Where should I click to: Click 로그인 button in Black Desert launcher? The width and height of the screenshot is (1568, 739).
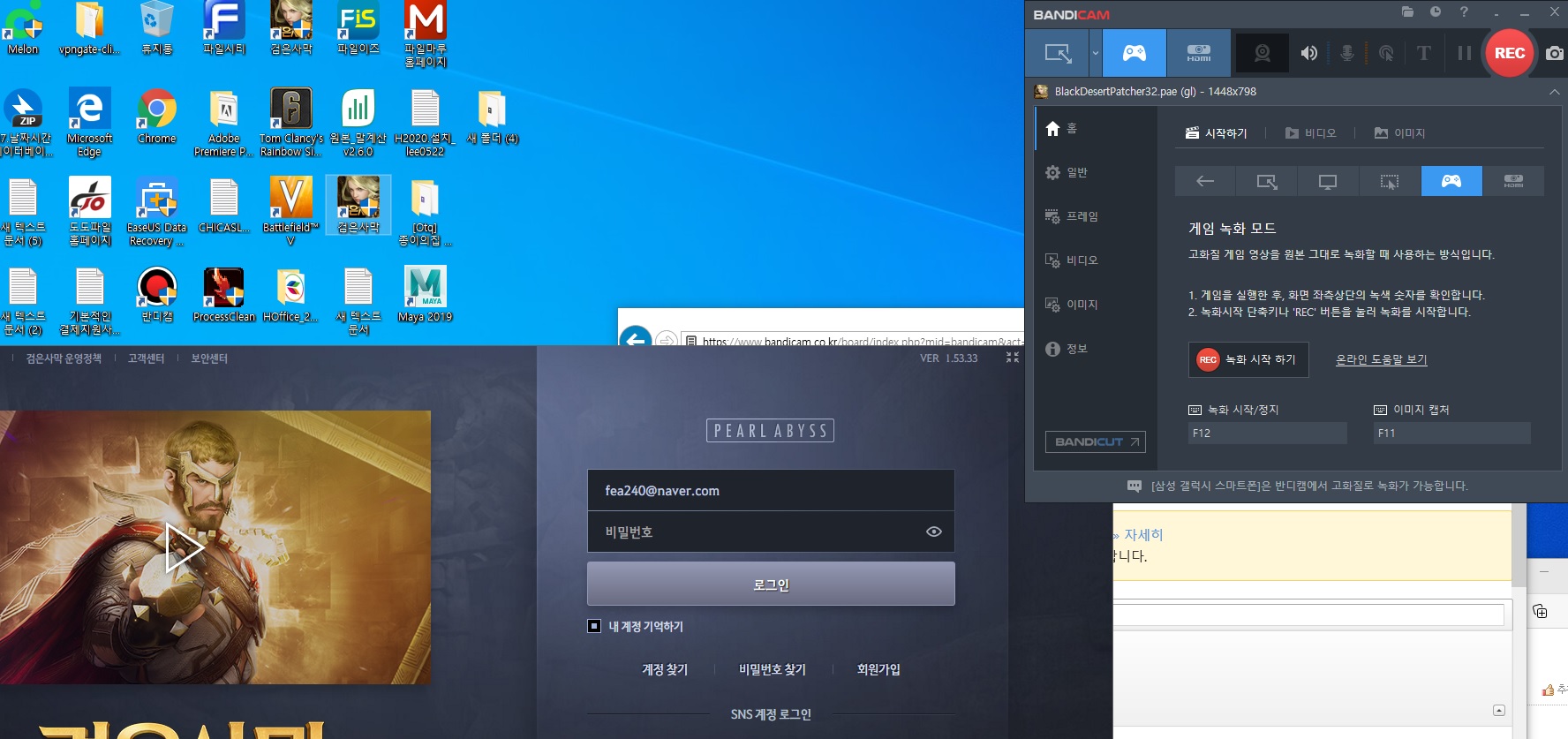(771, 584)
